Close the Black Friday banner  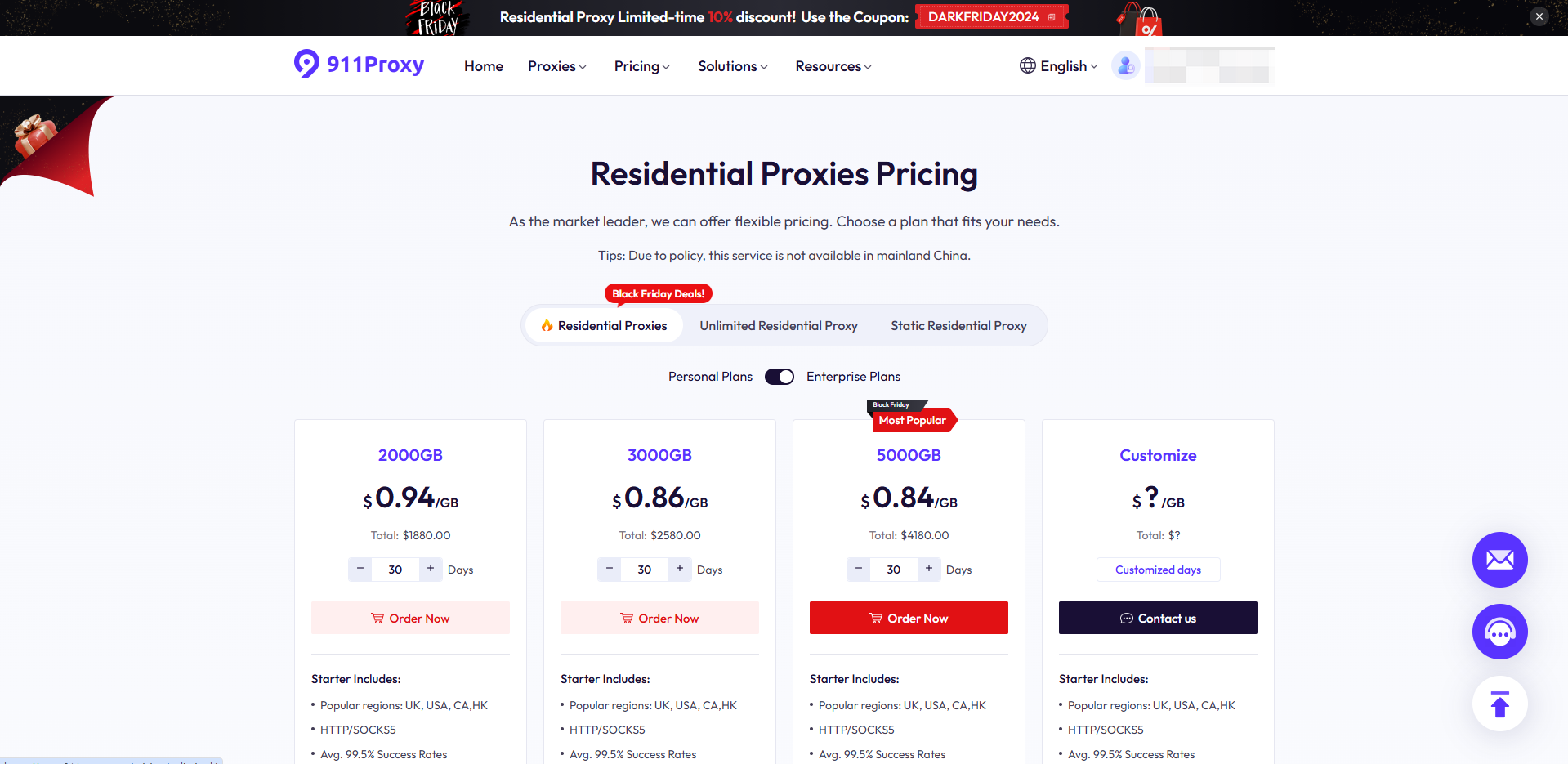(x=1539, y=16)
